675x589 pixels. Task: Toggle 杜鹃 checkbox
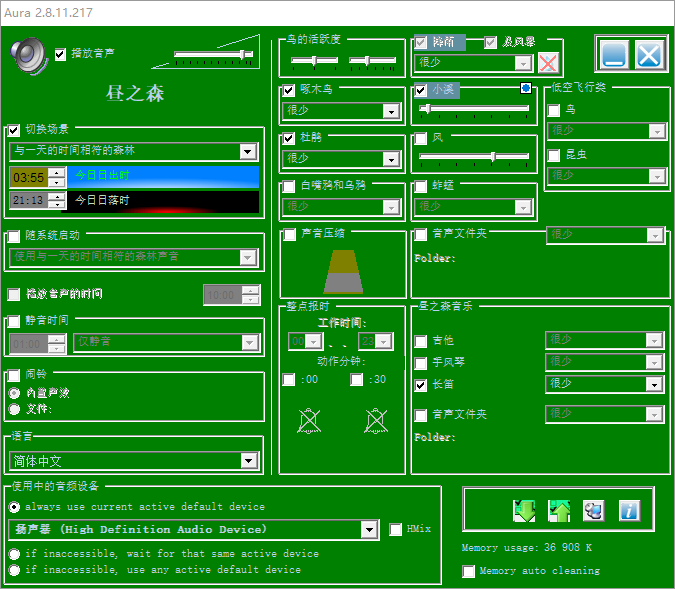pos(288,139)
